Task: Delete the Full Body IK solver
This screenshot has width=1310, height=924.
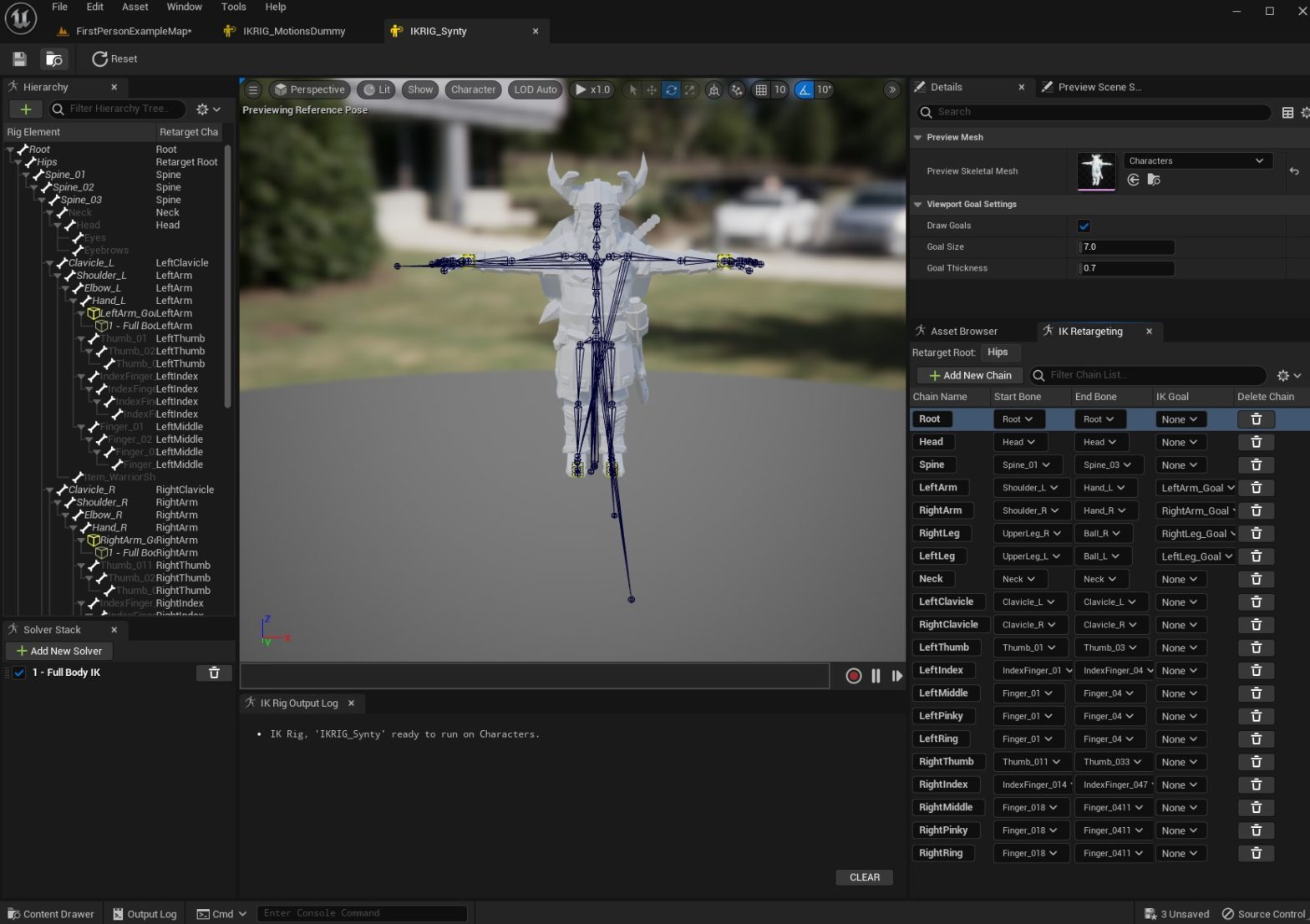Action: [x=213, y=673]
